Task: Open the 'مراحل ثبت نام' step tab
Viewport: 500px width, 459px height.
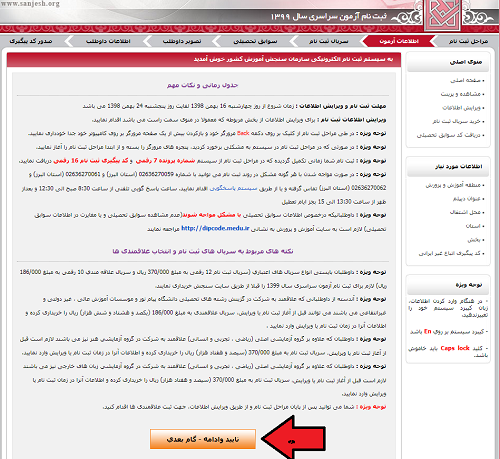Action: pyautogui.click(x=468, y=41)
